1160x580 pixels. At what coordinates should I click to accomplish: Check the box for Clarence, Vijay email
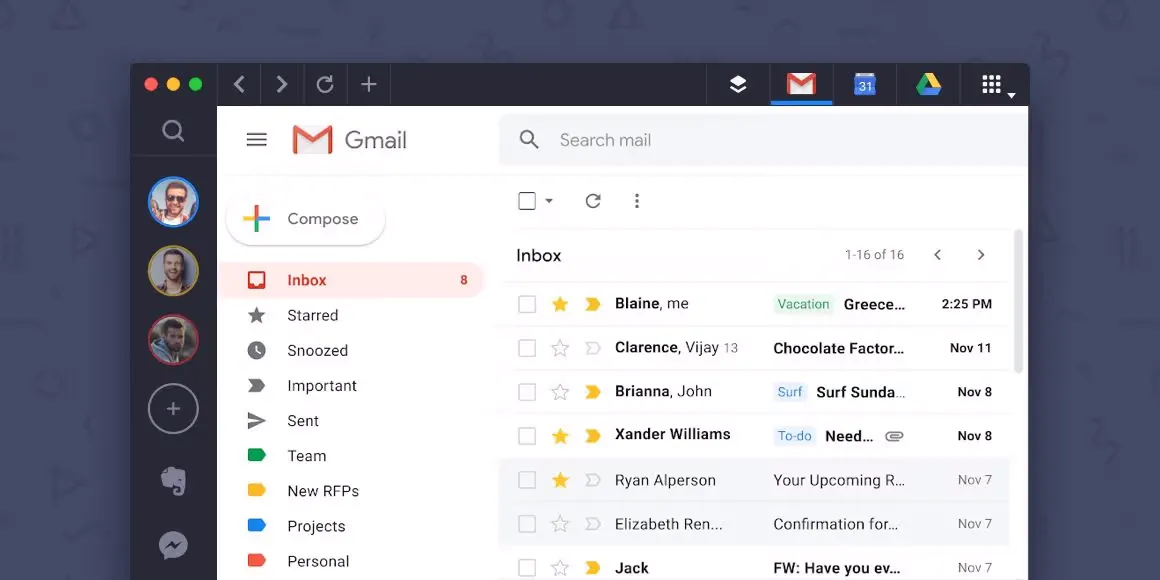click(527, 348)
